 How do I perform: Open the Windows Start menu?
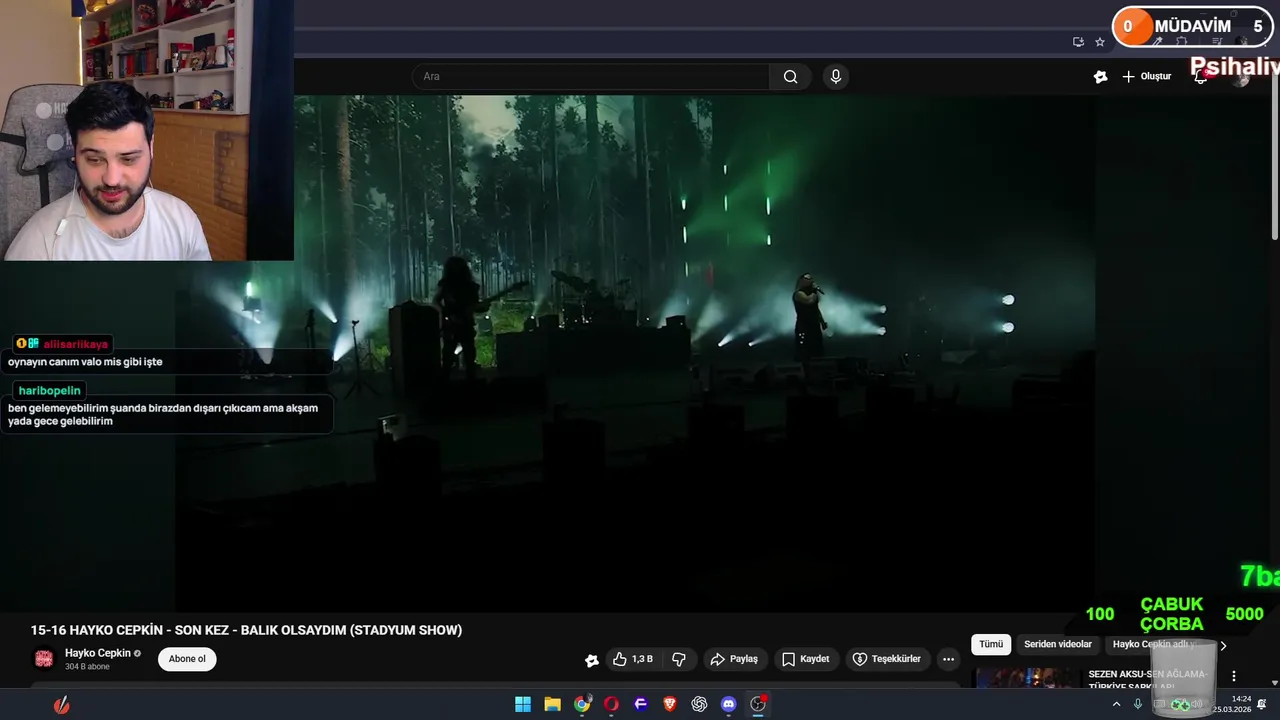[x=523, y=704]
